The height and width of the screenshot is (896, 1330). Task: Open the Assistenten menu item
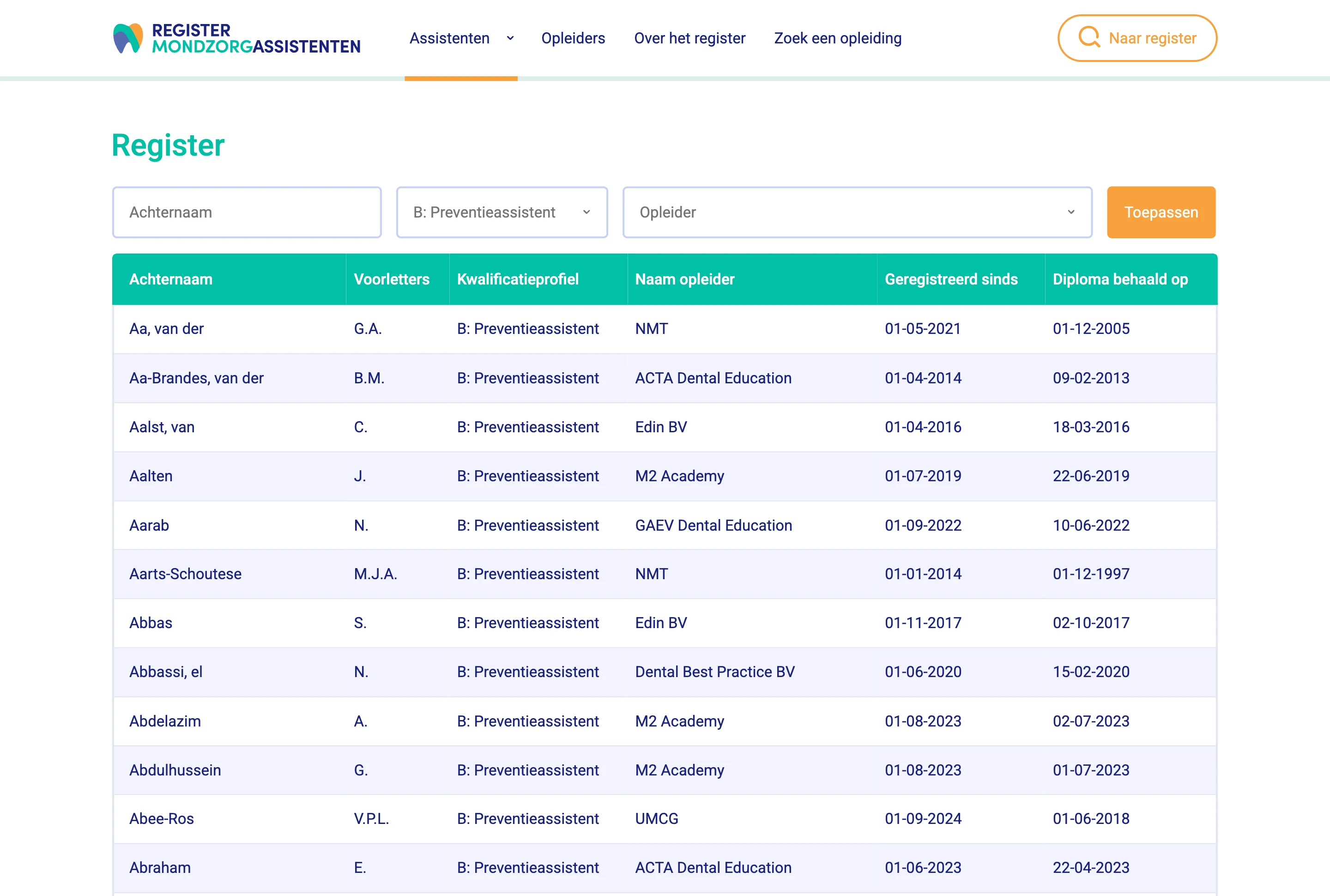coord(449,38)
